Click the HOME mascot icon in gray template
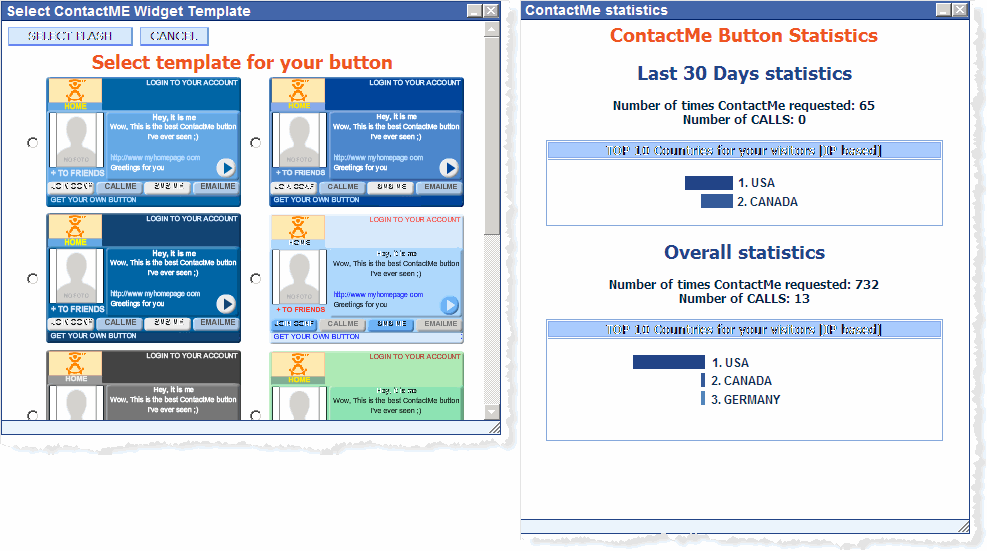 (75, 367)
